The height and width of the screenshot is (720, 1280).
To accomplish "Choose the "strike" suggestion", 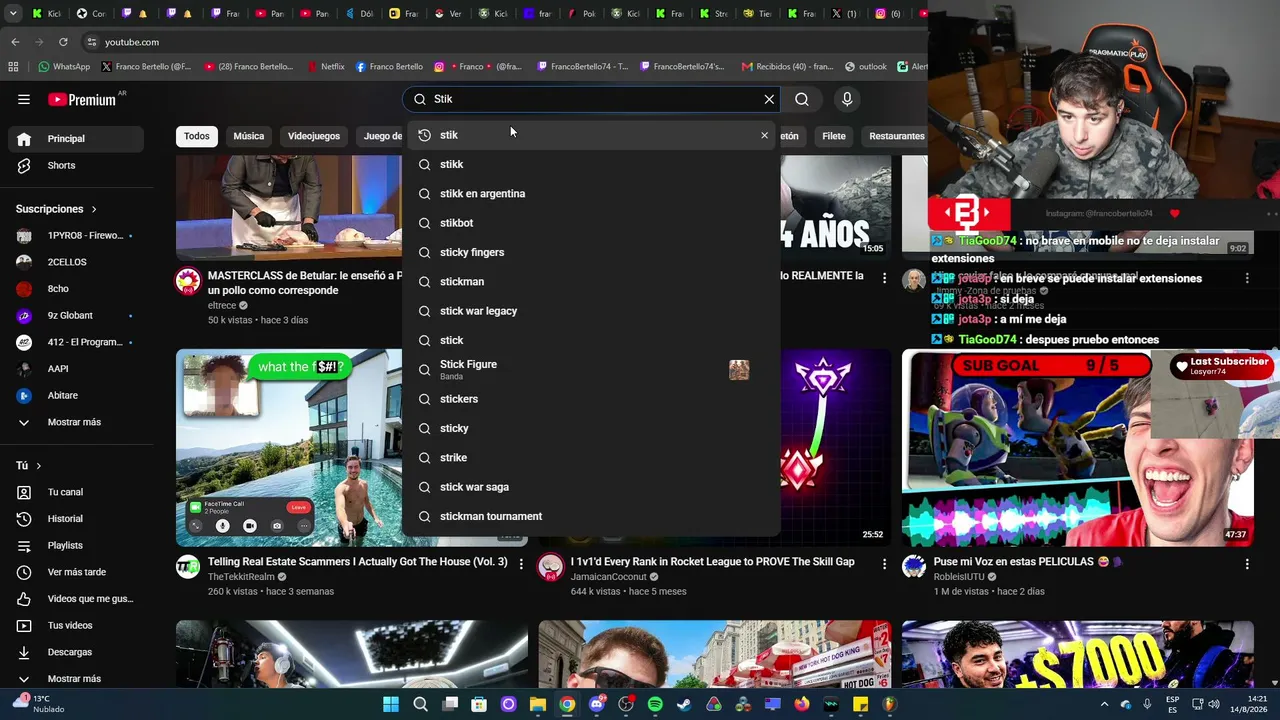I will tap(591, 458).
